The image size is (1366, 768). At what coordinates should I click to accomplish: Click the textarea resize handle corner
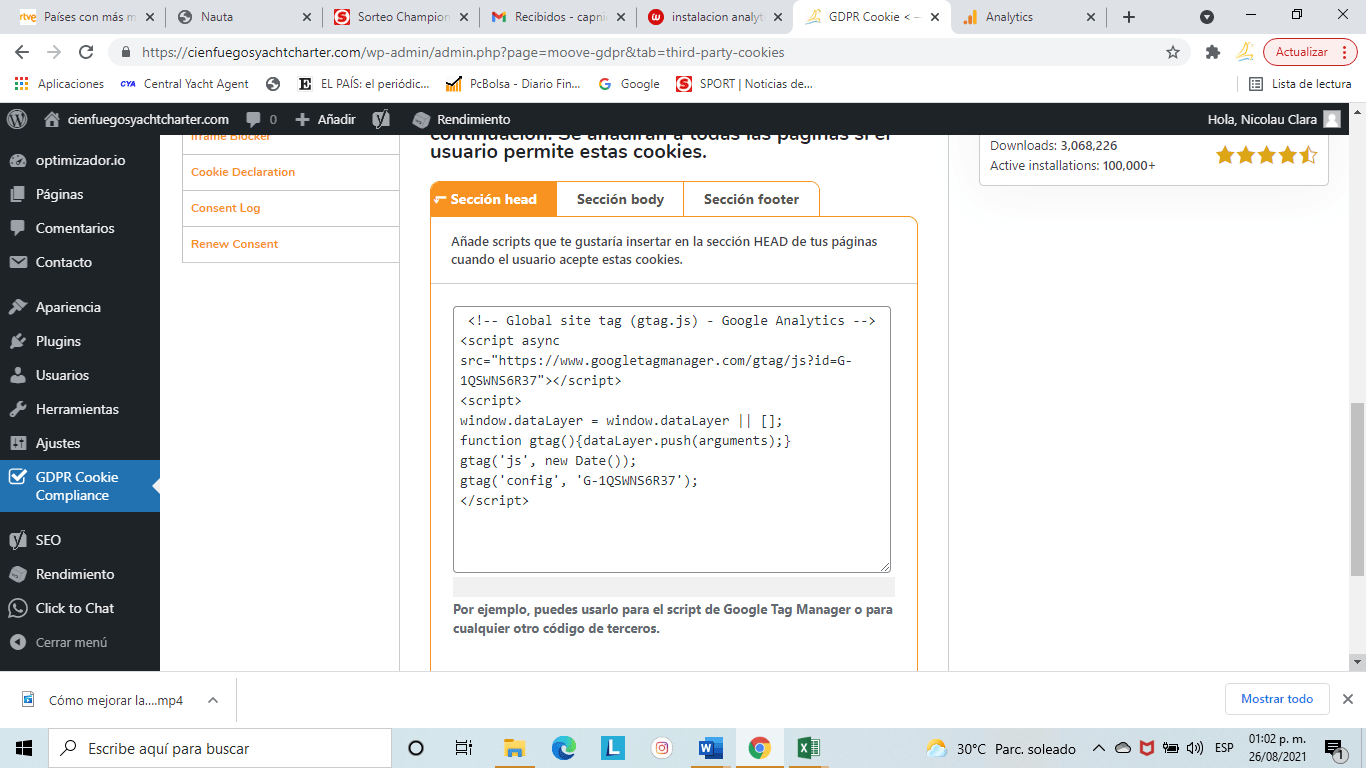coord(884,566)
